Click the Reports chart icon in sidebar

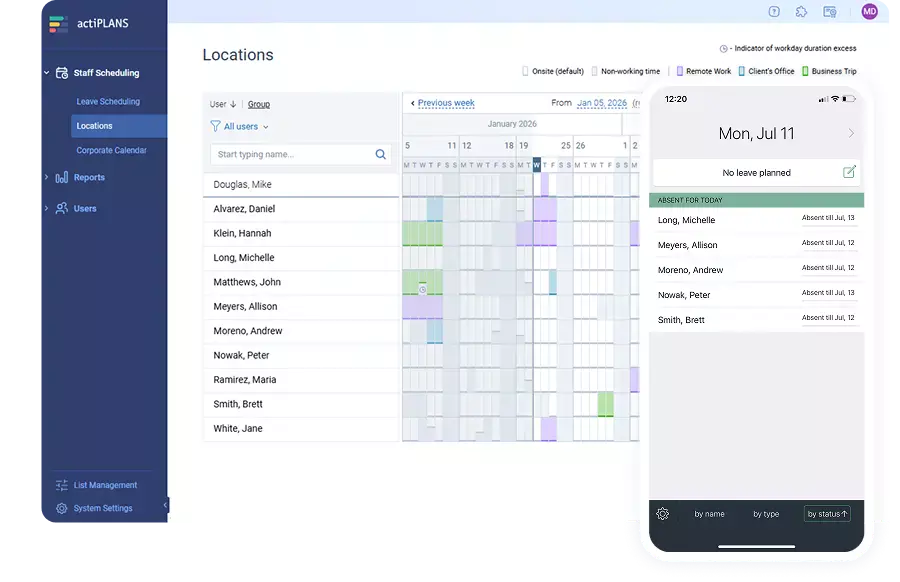[61, 178]
